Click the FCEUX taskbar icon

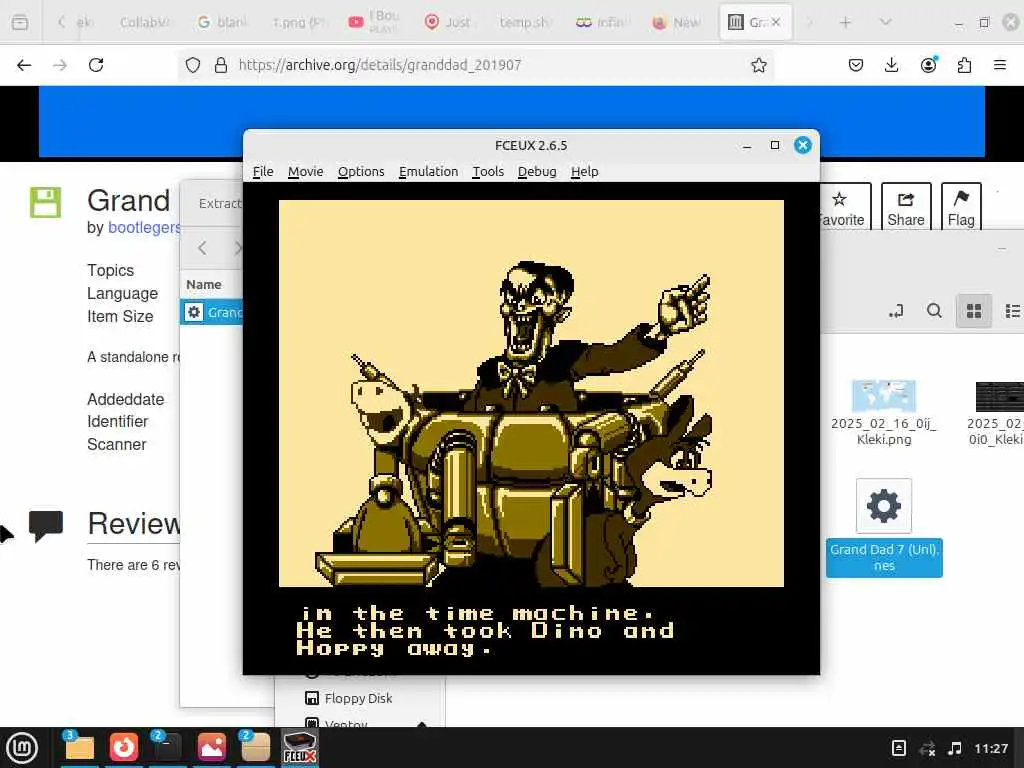300,747
